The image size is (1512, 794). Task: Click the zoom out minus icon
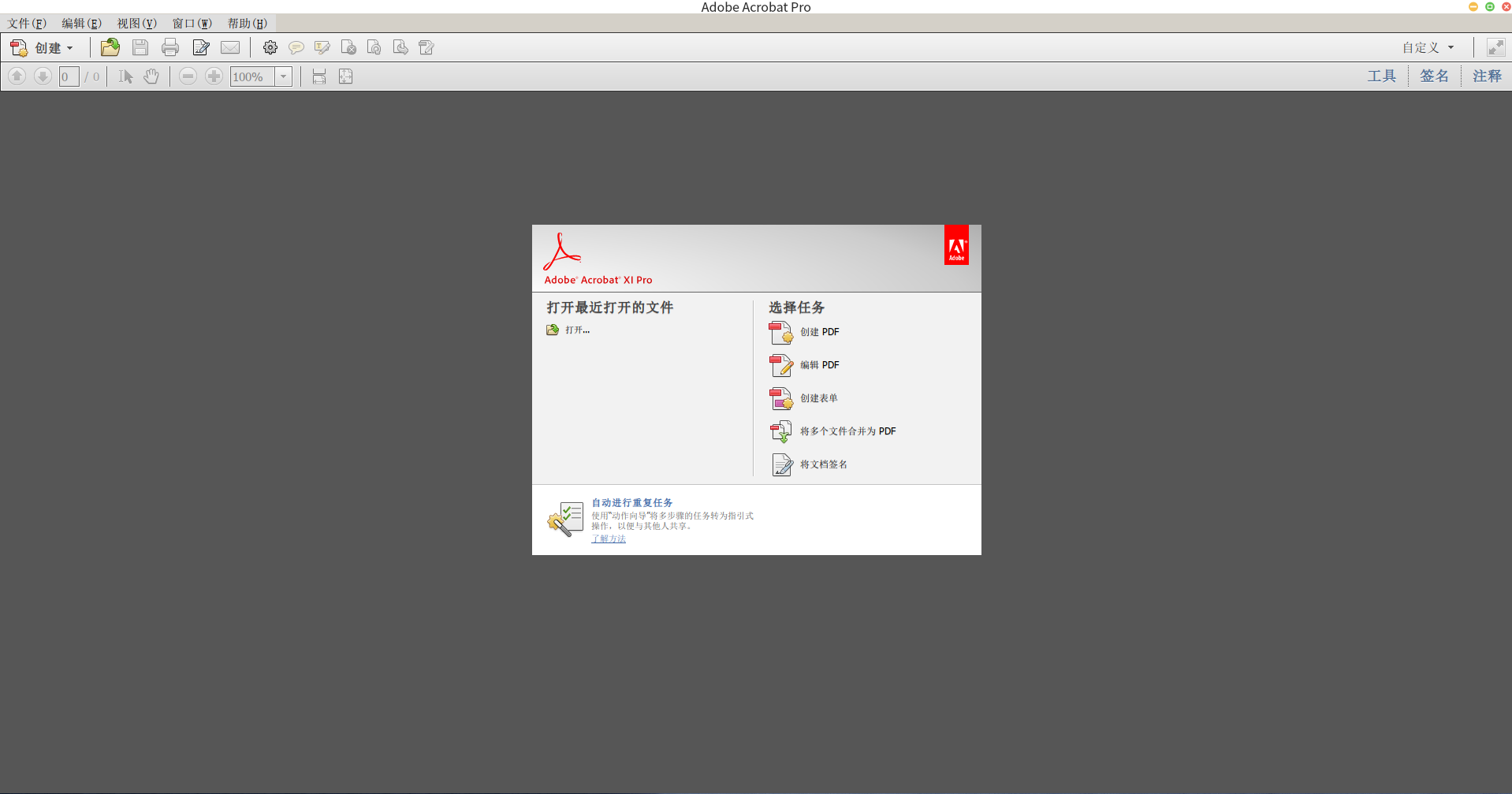pyautogui.click(x=188, y=76)
